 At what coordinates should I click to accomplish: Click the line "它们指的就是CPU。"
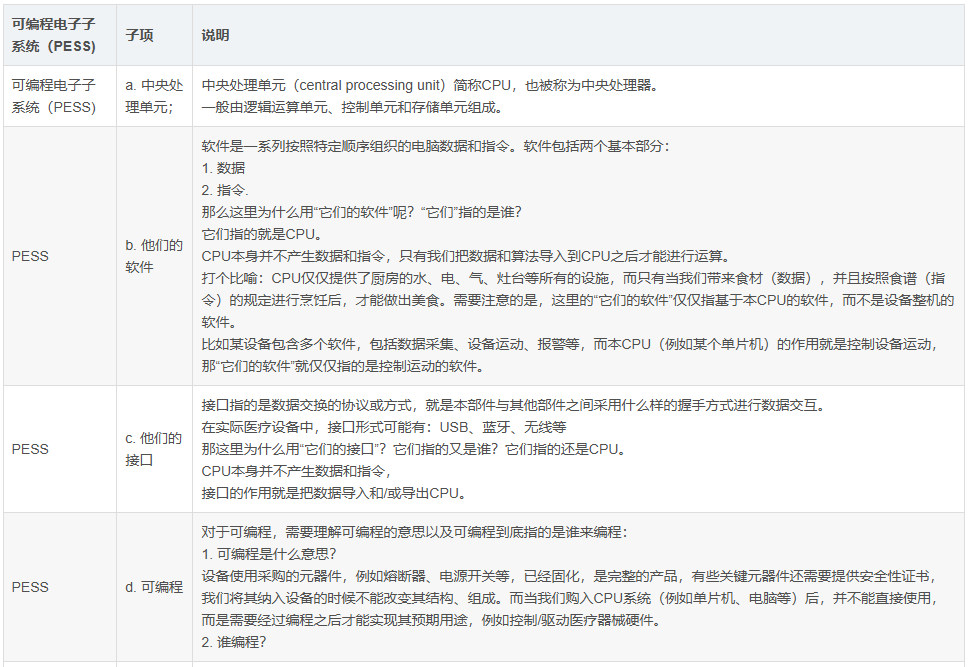[x=260, y=234]
